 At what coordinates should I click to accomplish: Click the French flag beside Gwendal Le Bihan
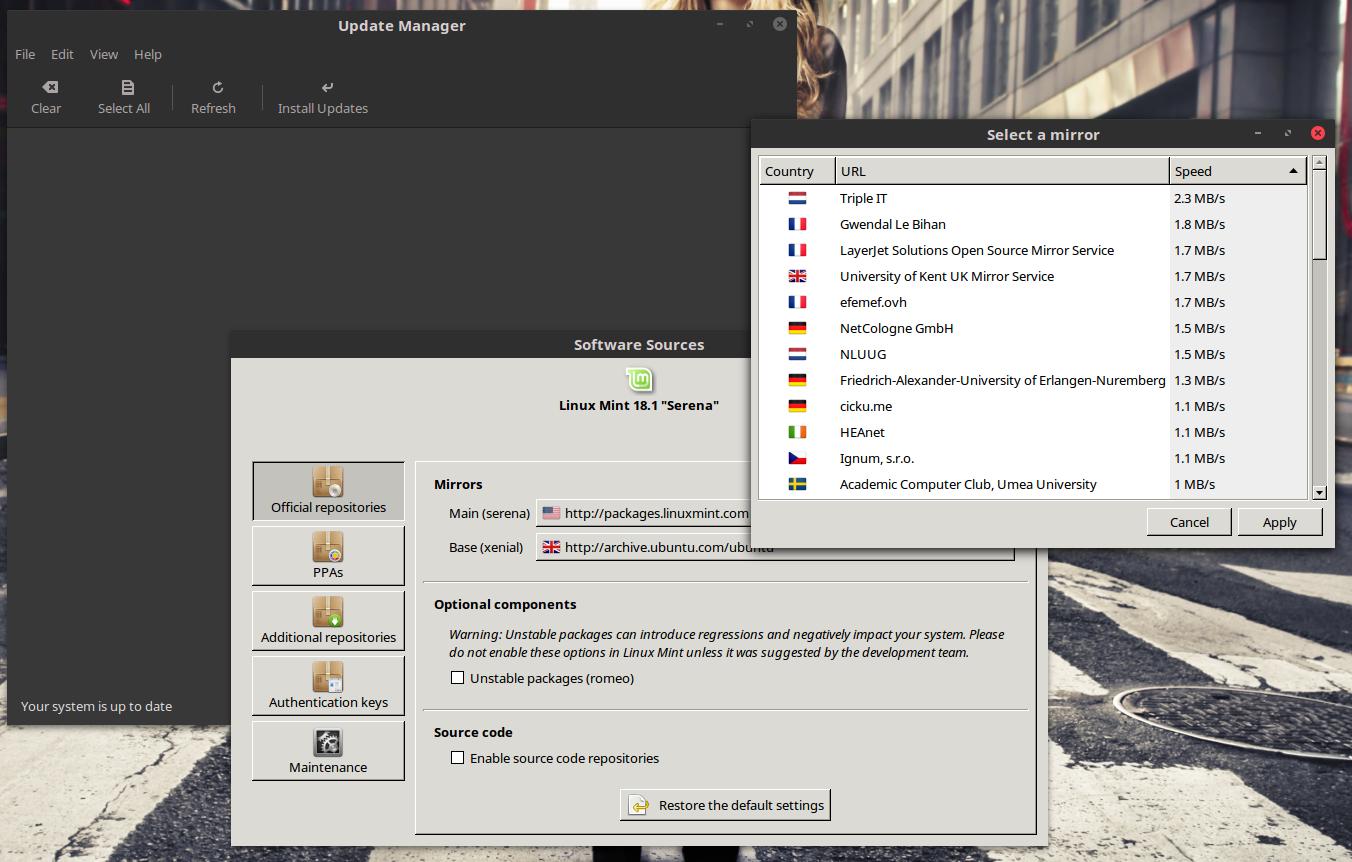tap(797, 224)
